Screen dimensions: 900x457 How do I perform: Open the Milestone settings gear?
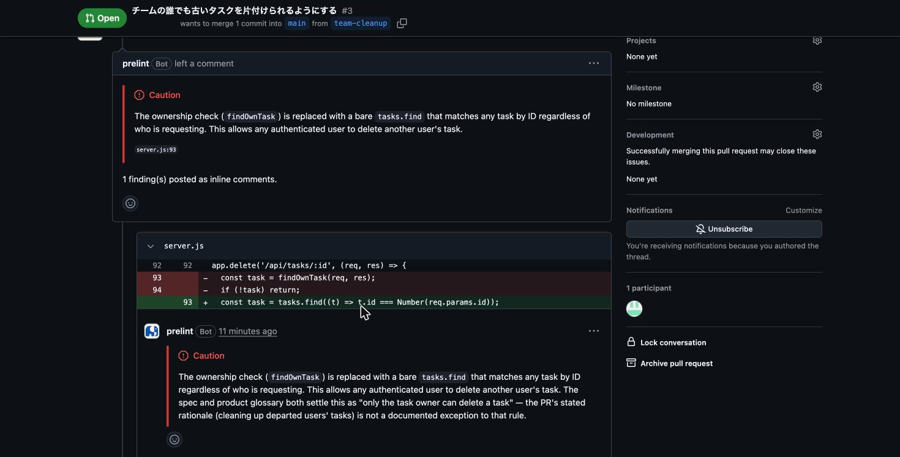click(x=817, y=87)
